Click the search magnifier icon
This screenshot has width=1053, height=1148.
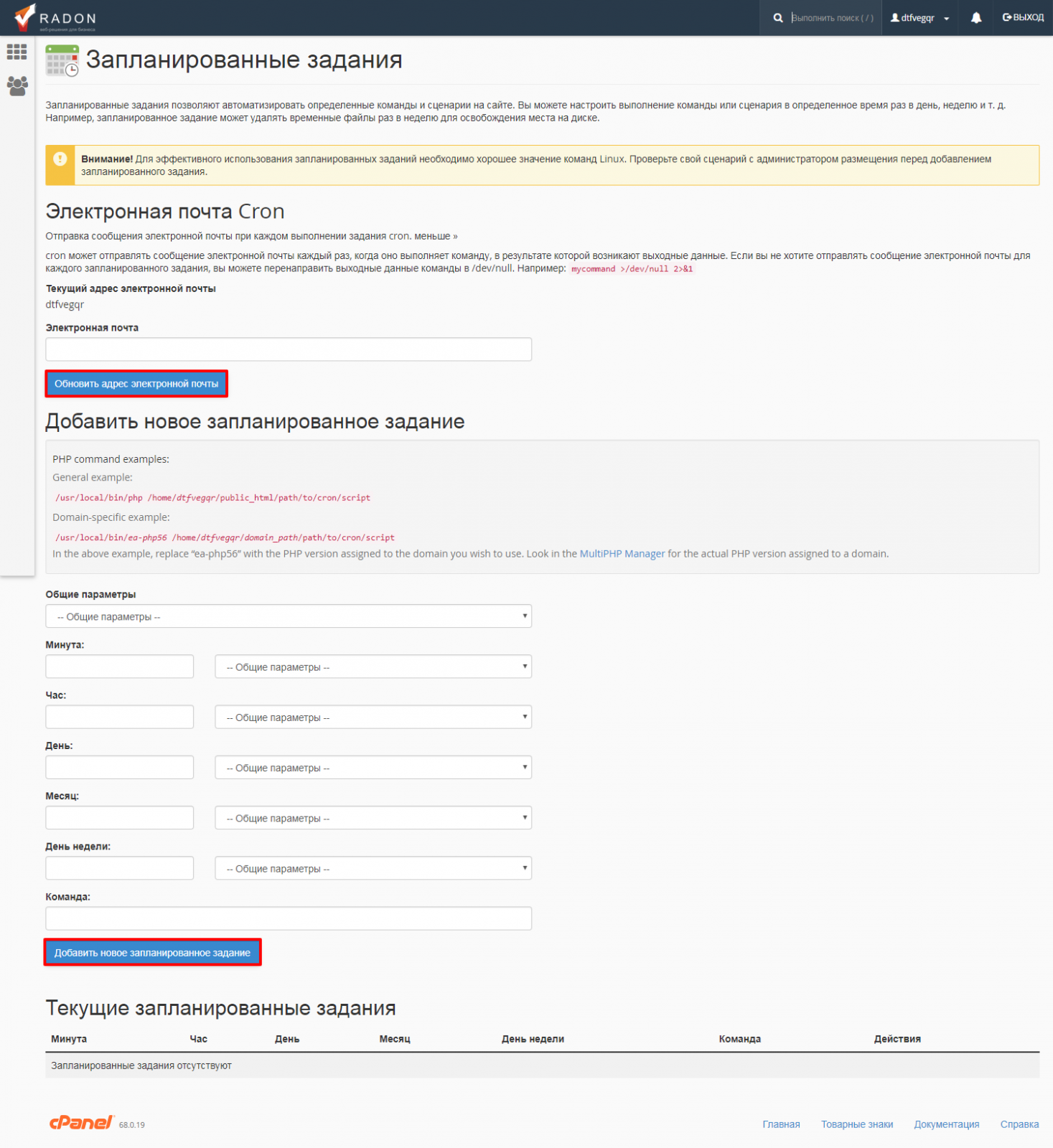(777, 18)
